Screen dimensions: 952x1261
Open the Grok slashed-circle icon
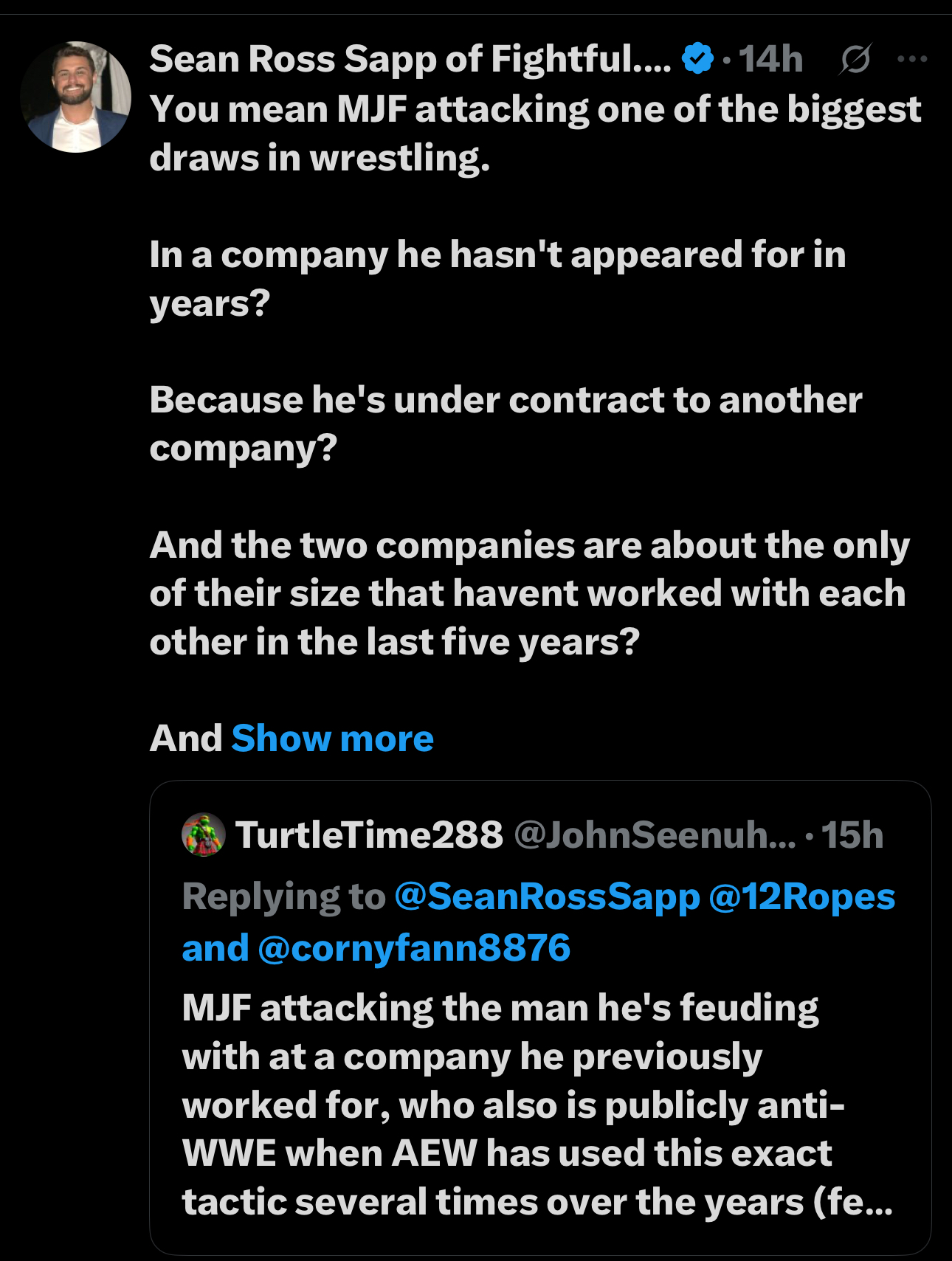855,59
